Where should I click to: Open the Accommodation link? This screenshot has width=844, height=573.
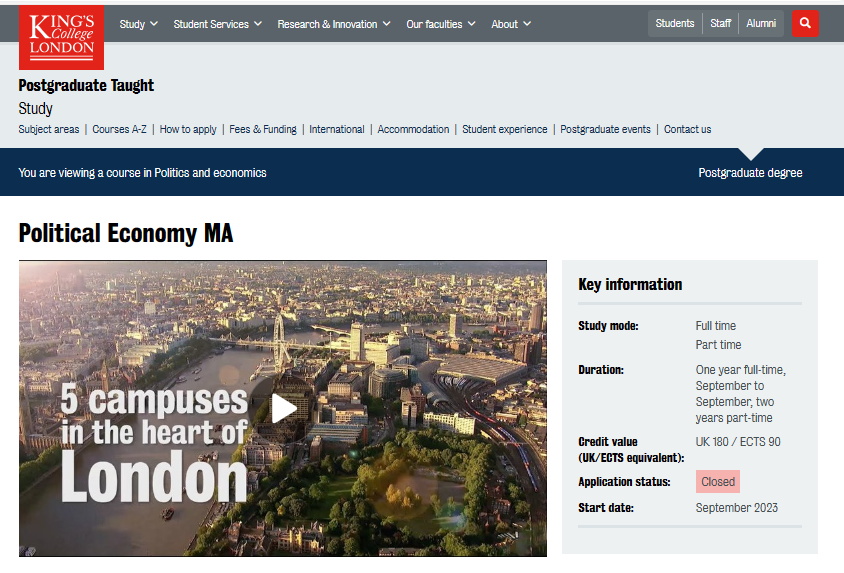tap(413, 129)
